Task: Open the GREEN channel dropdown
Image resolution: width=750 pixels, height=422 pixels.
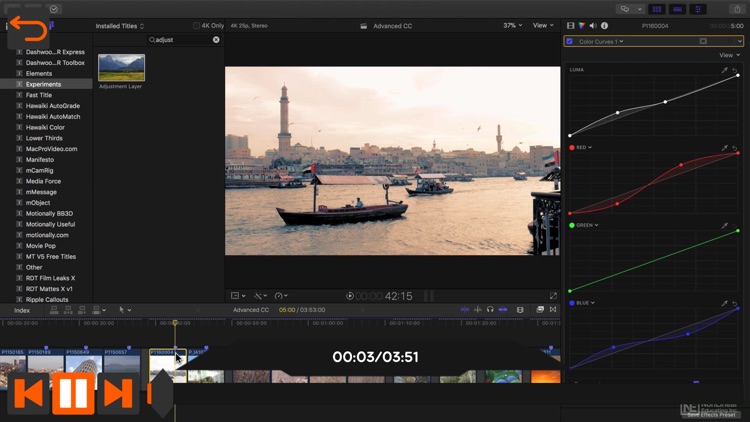Action: 587,225
